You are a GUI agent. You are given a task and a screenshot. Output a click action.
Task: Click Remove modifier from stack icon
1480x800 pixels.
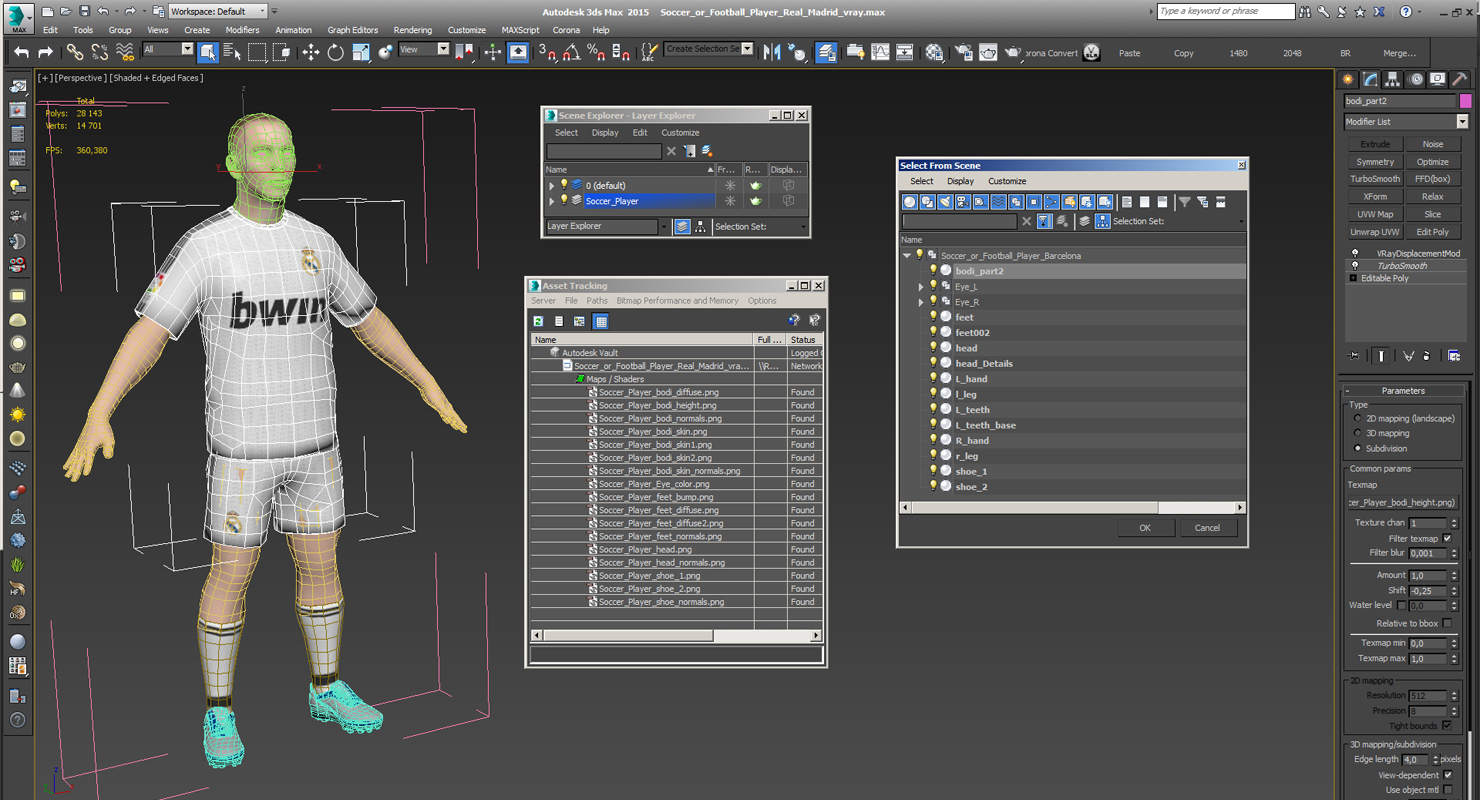pyautogui.click(x=1427, y=355)
